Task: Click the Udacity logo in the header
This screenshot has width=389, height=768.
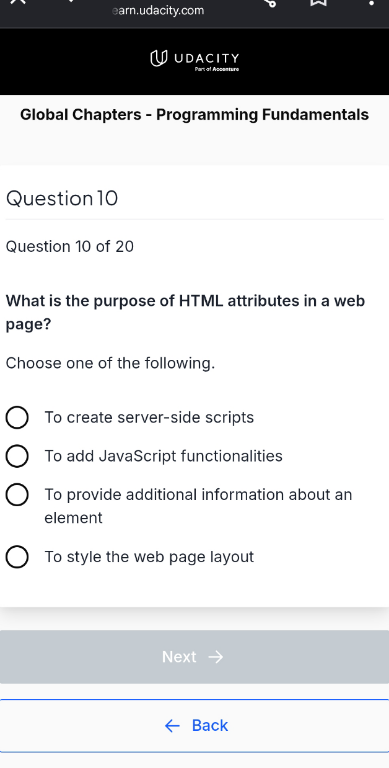Action: pos(194,59)
